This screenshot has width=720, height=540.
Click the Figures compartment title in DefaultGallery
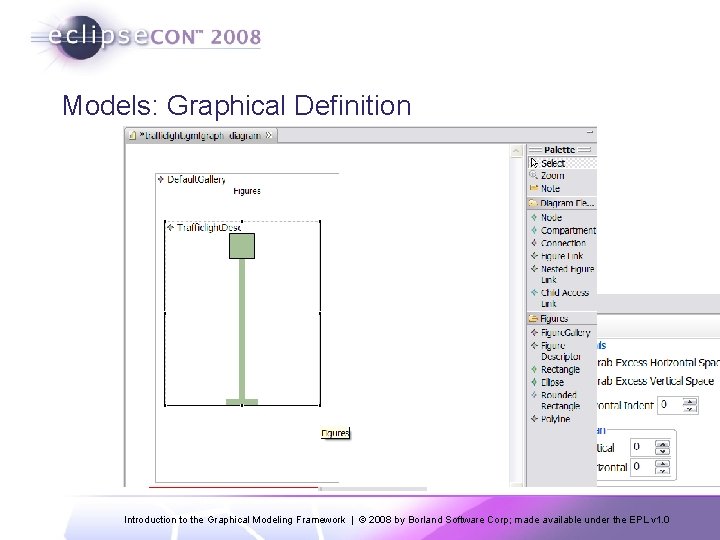point(247,191)
